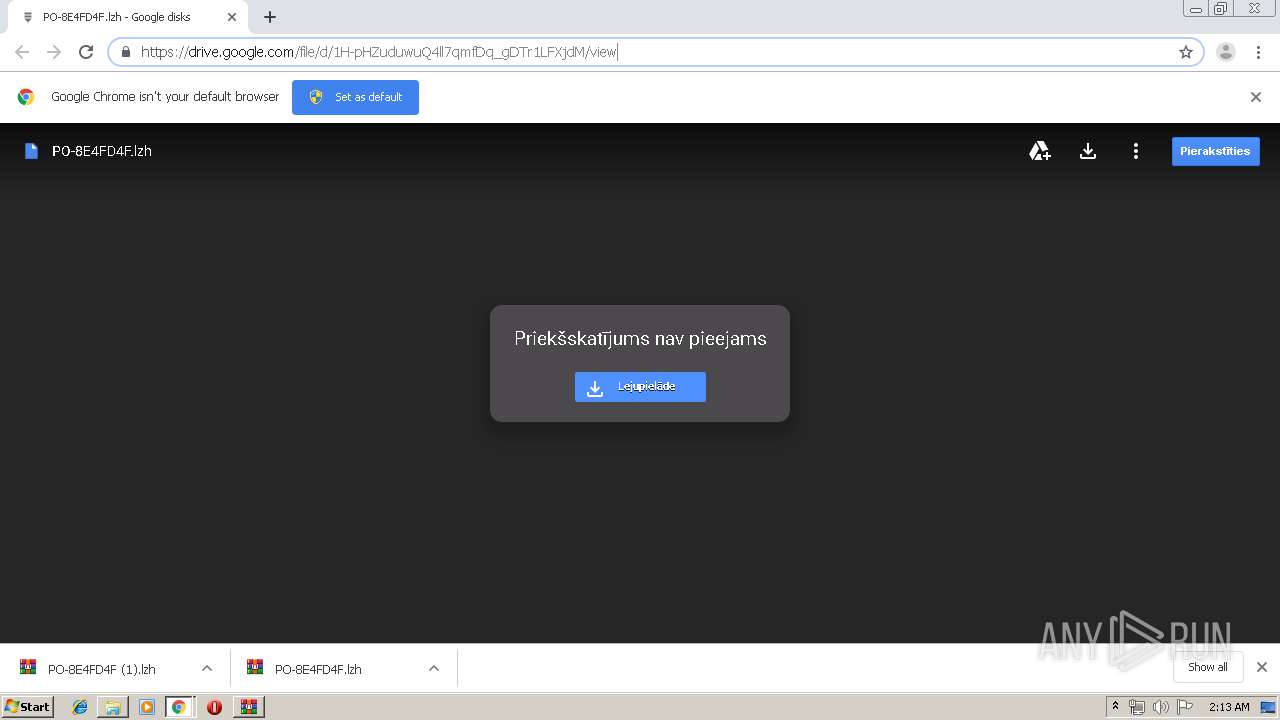
Task: Focus the address bar URL
Action: tap(655, 52)
